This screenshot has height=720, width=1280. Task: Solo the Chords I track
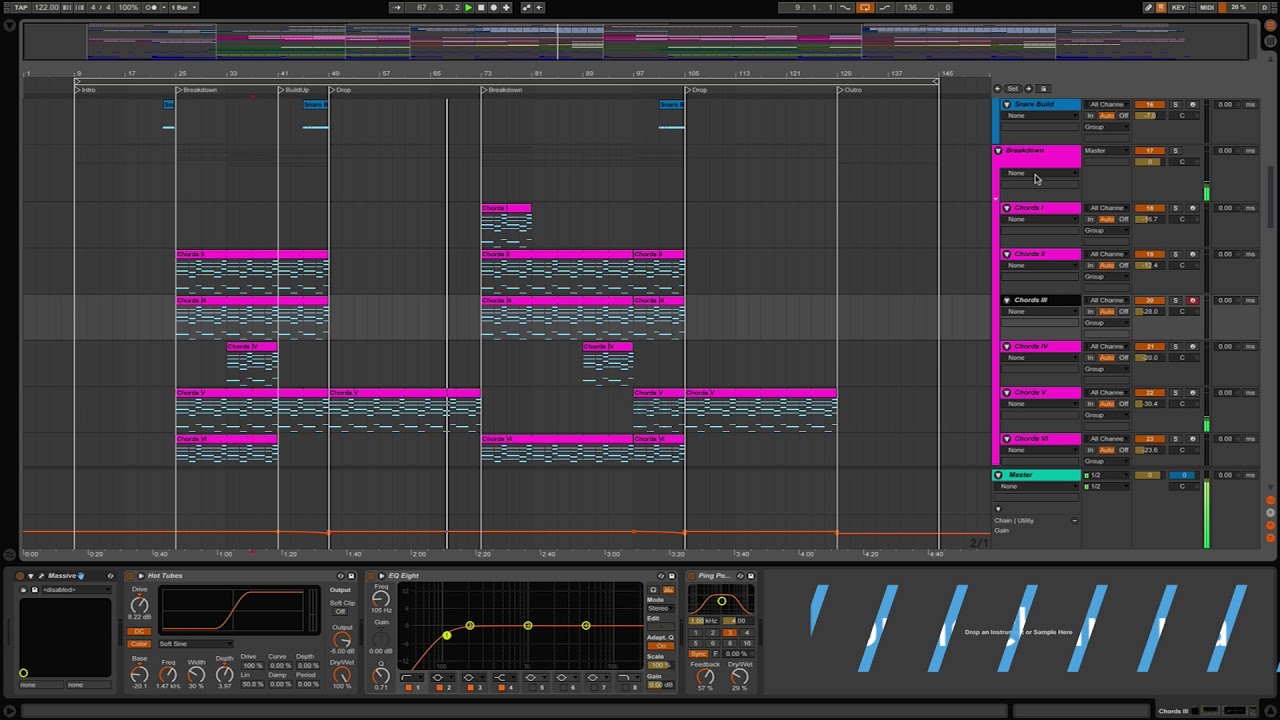click(1175, 208)
